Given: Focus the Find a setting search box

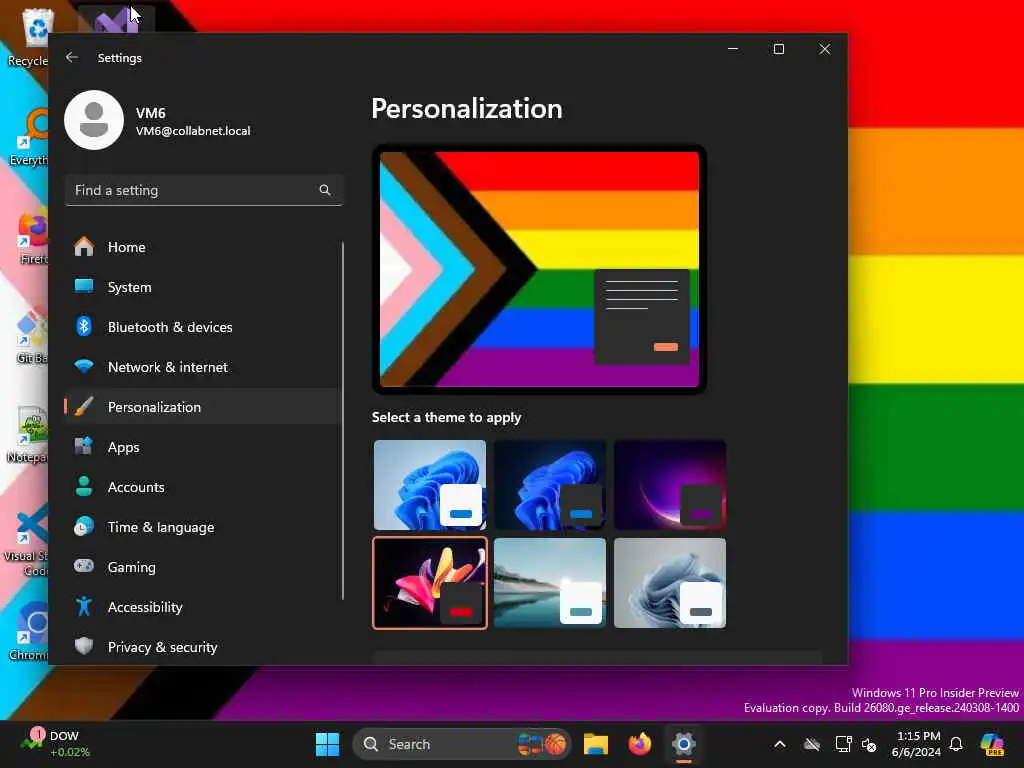Looking at the screenshot, I should [x=204, y=190].
